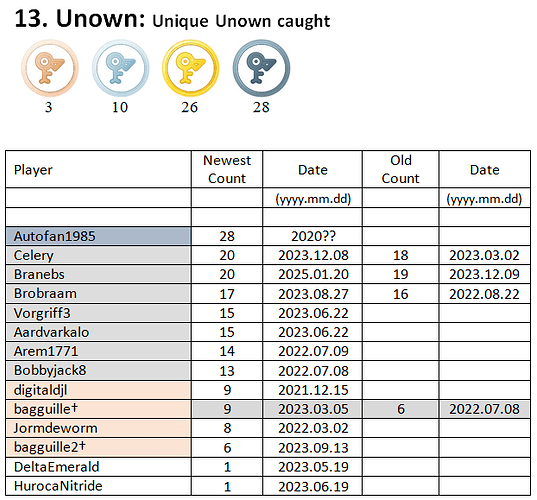
Task: Click the Celery player cell
Action: 99,255
